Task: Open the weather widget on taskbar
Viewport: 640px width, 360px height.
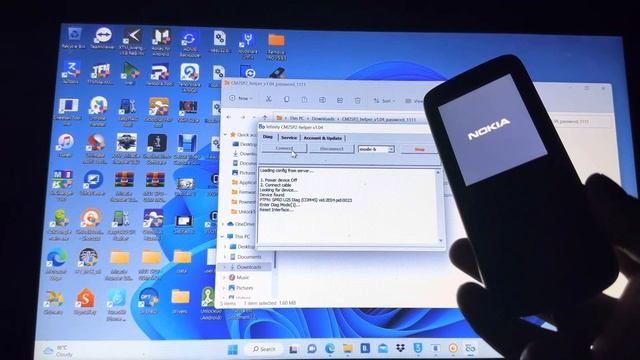Action: point(58,351)
